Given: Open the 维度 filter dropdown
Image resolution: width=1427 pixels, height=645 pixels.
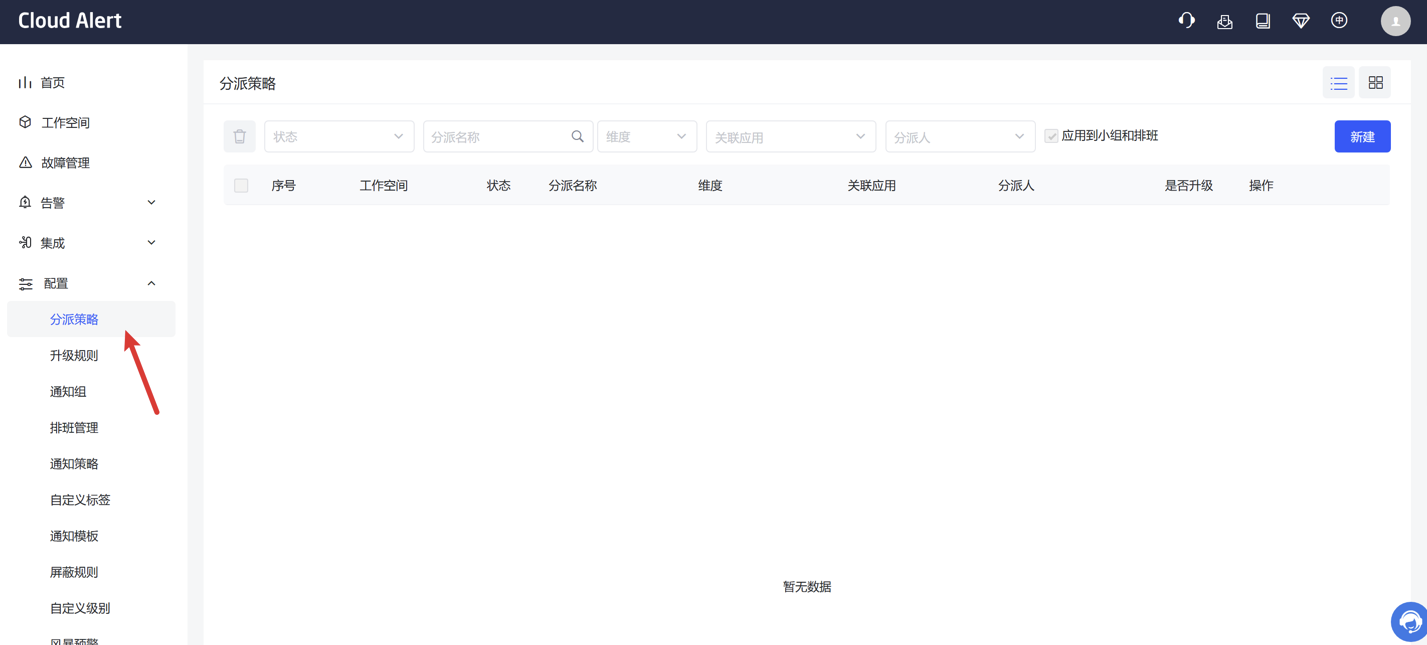Looking at the screenshot, I should click(647, 137).
